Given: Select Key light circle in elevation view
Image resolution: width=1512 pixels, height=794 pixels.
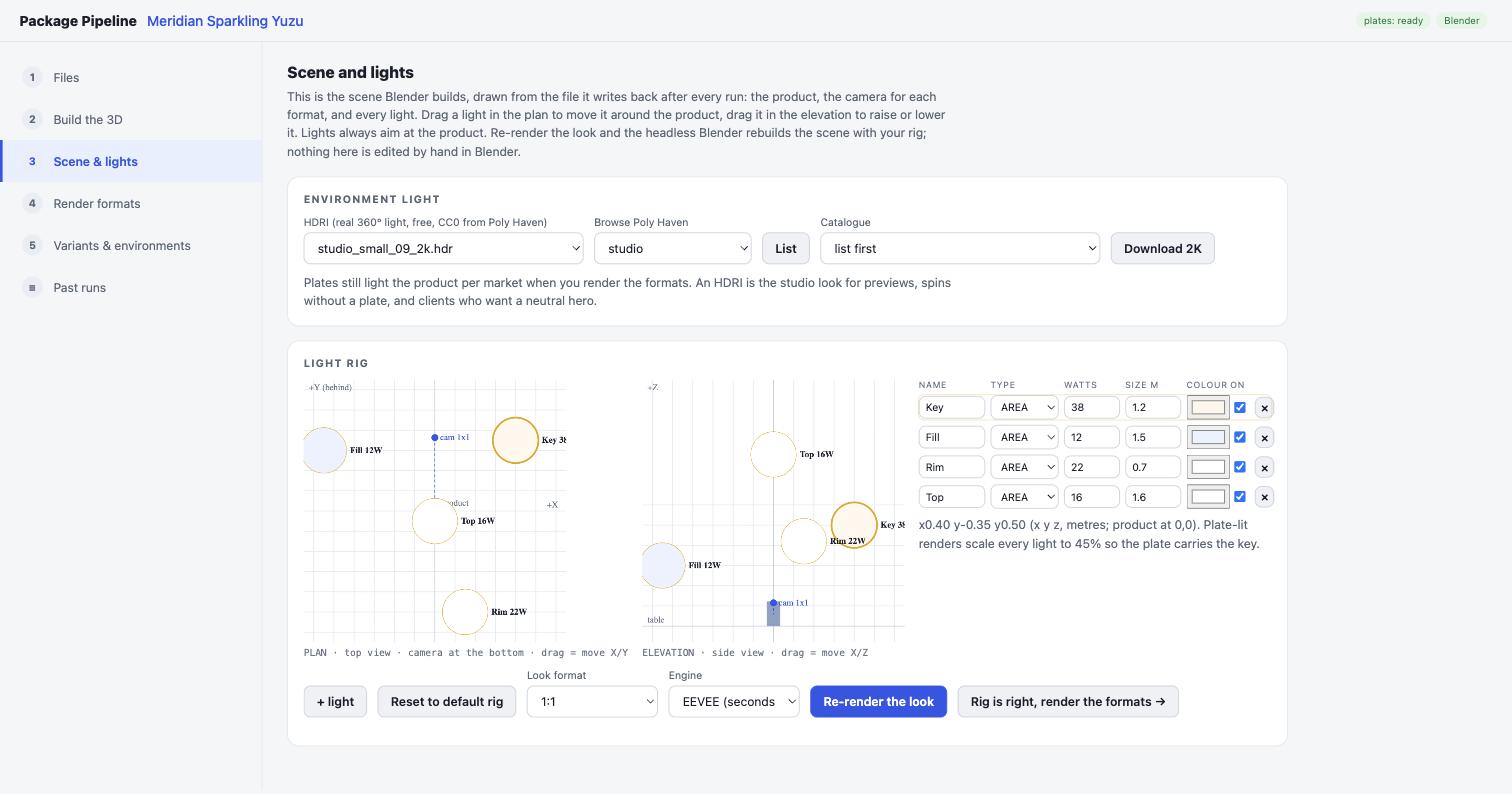Looking at the screenshot, I should pos(854,525).
